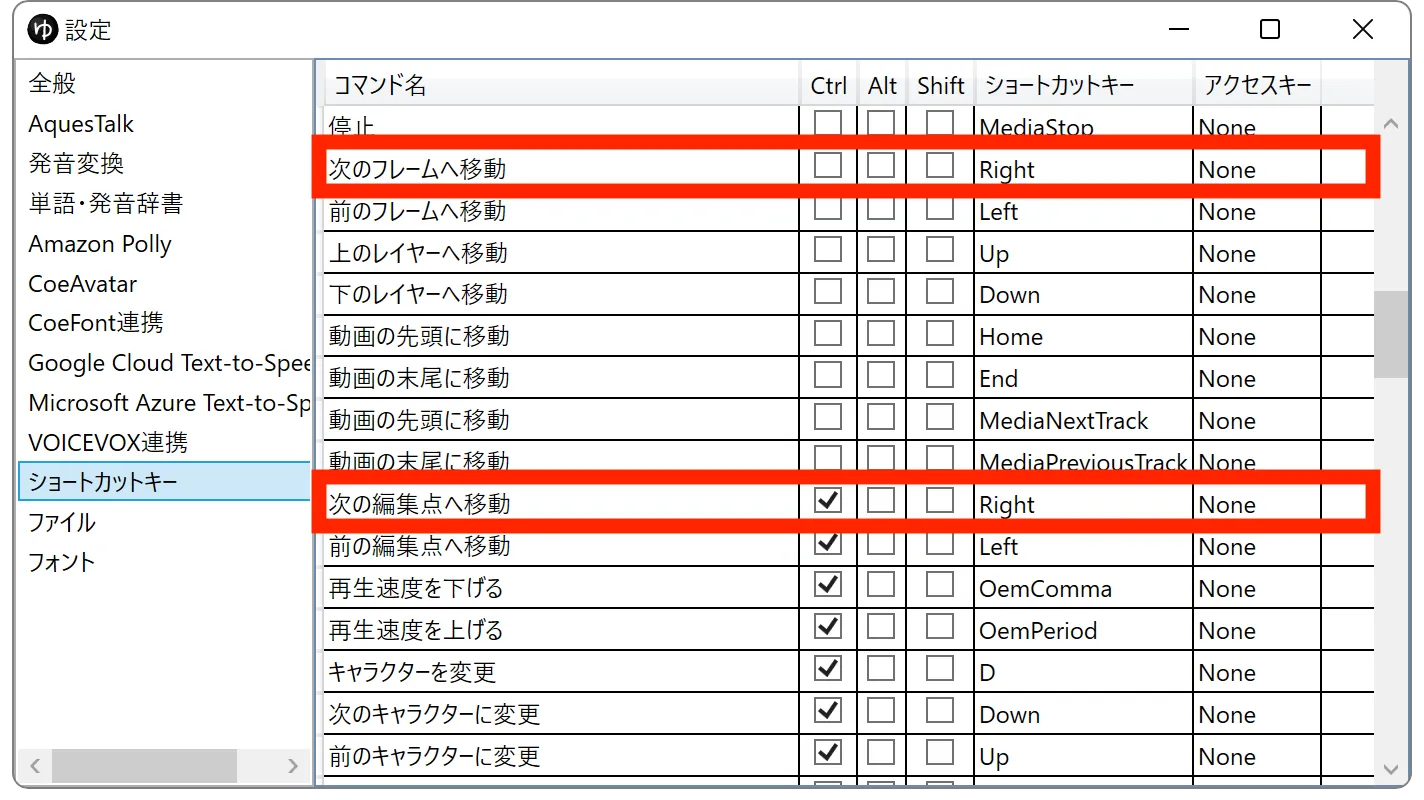Uncheck Ctrl for 次のキャラクターに変更
Viewport: 1424px width, 800px height.
tap(828, 710)
